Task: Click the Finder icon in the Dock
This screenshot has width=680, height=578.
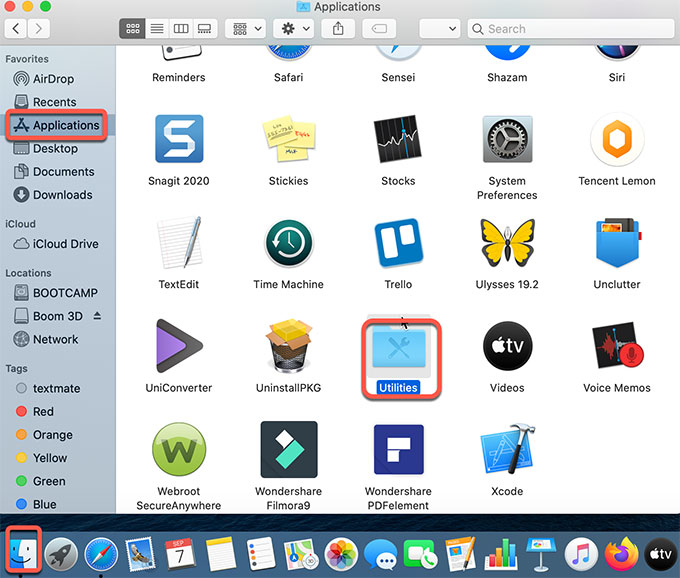Action: coord(23,553)
